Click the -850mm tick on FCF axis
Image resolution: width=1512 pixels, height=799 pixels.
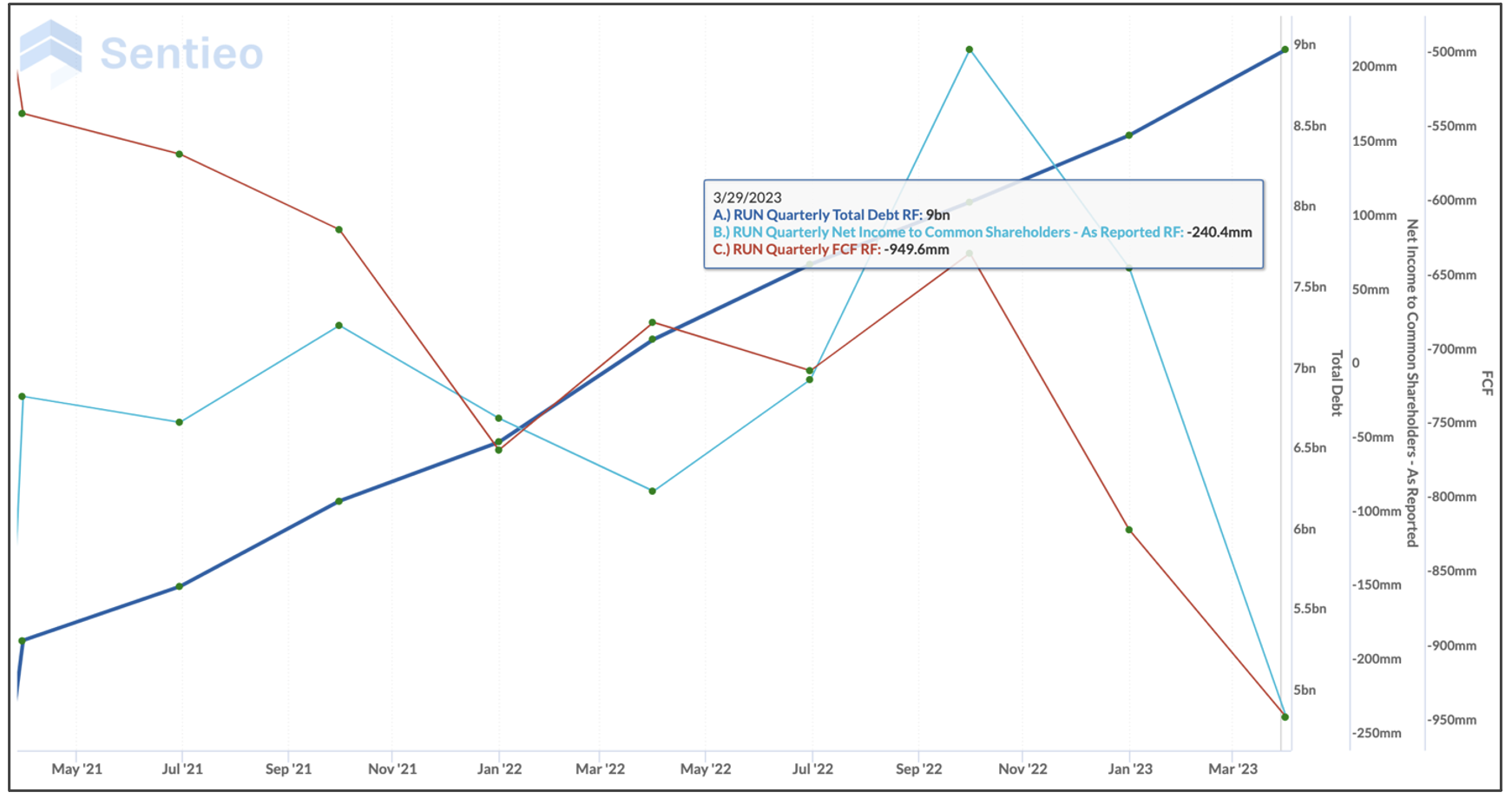pos(1451,571)
